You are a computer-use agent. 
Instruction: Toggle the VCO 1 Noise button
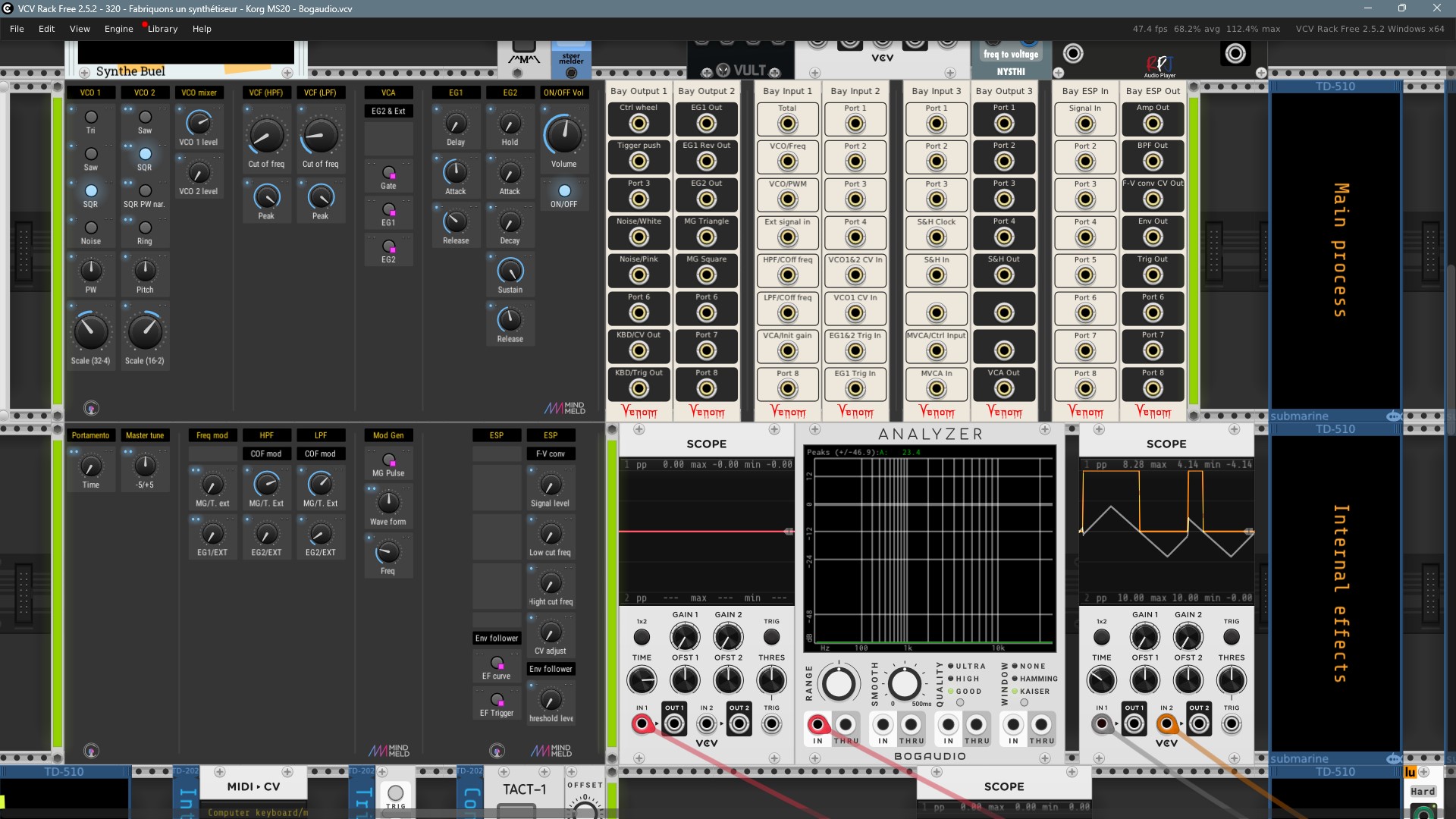tap(91, 227)
